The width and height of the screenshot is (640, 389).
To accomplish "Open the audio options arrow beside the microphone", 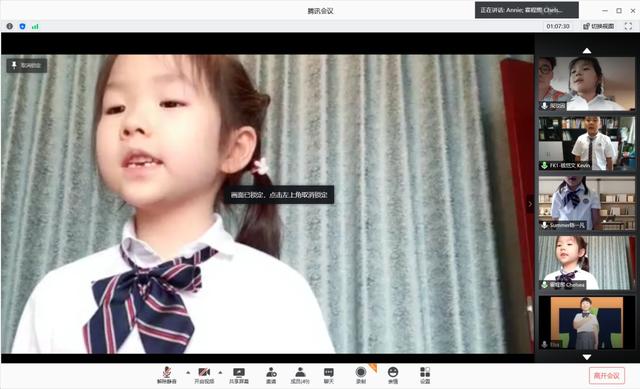I will 188,372.
